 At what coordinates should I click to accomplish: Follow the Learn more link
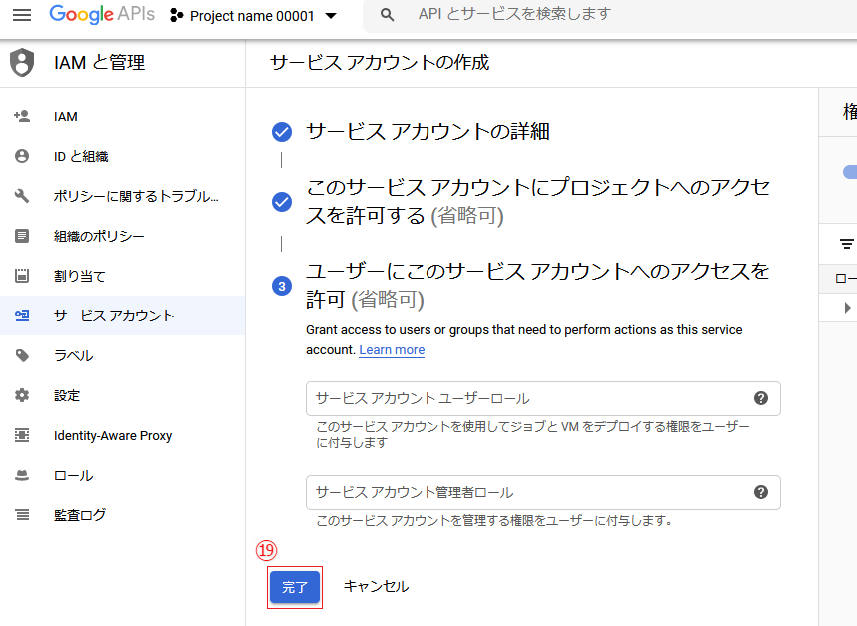tap(392, 350)
